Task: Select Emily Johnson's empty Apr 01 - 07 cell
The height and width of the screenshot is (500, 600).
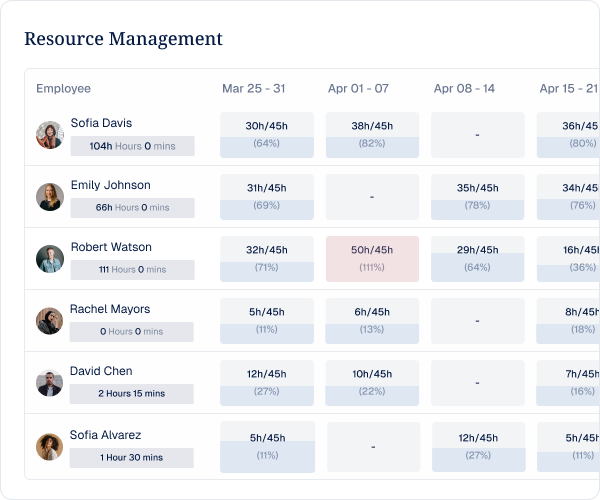Action: pyautogui.click(x=372, y=197)
